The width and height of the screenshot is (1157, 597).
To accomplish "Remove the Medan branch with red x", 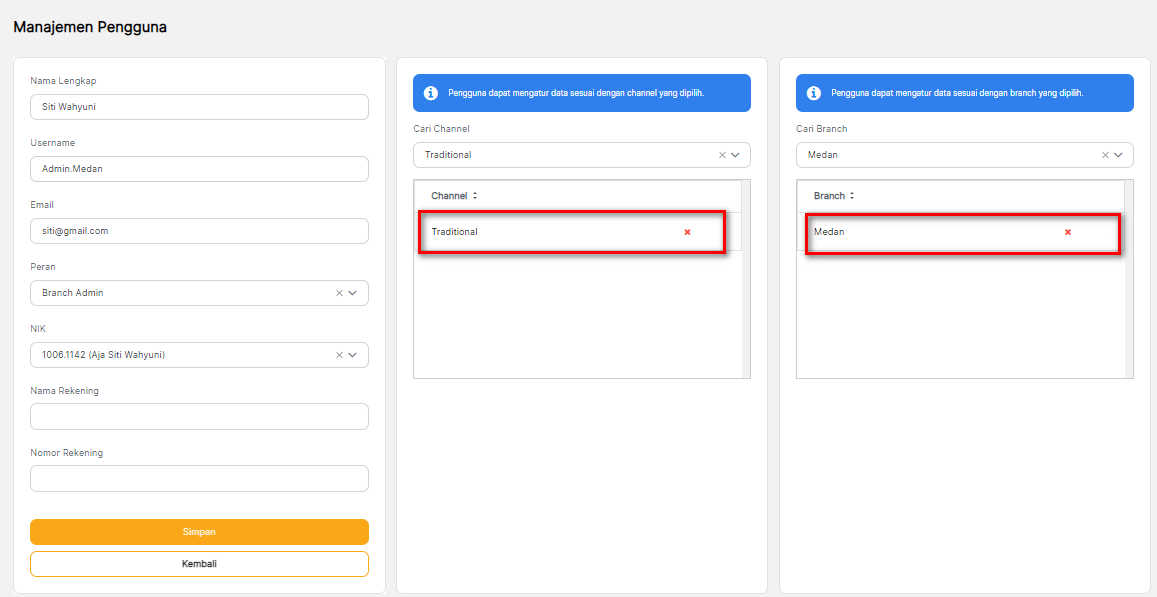I will [x=1067, y=232].
